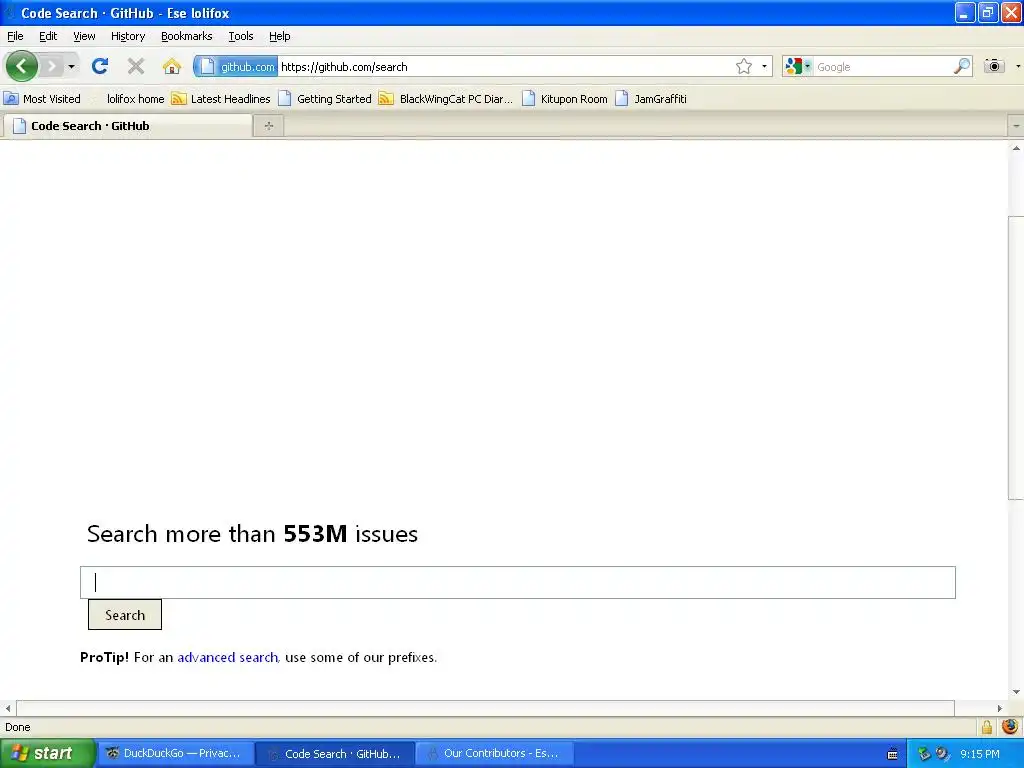The width and height of the screenshot is (1024, 768).
Task: Click the 9:15 PM system clock
Action: coord(980,754)
